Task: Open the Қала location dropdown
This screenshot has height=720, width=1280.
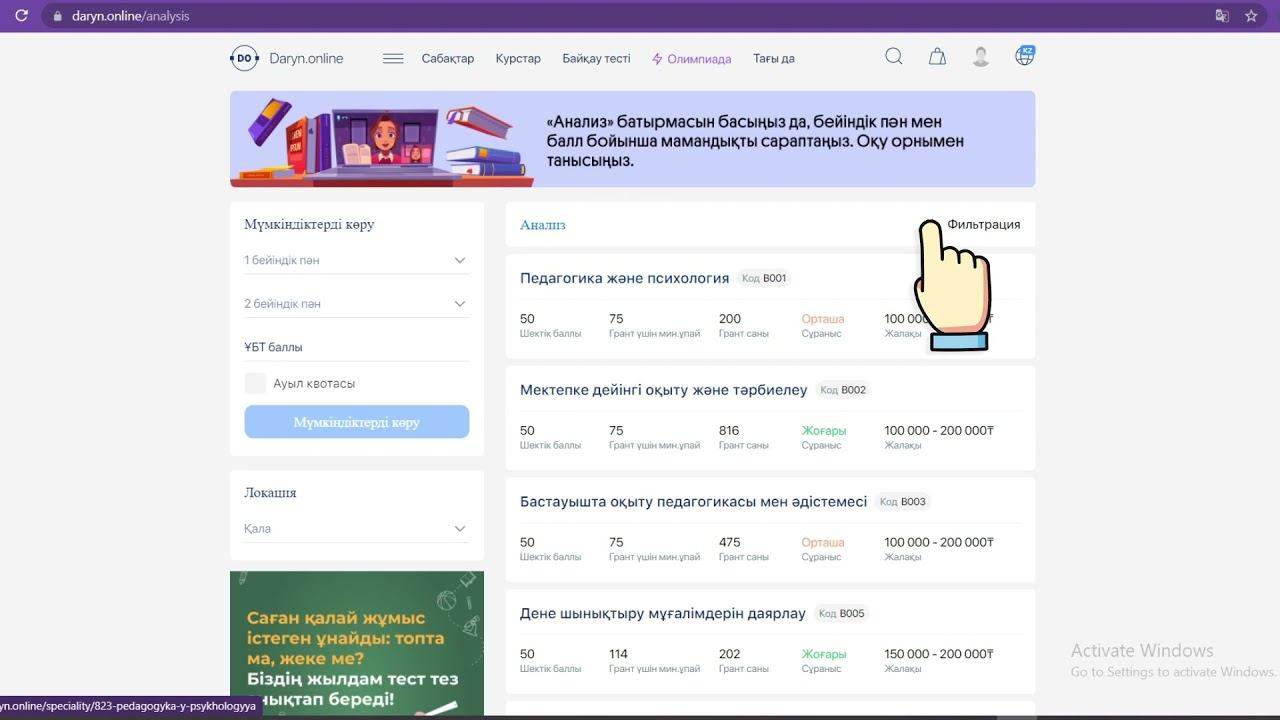Action: click(x=356, y=528)
